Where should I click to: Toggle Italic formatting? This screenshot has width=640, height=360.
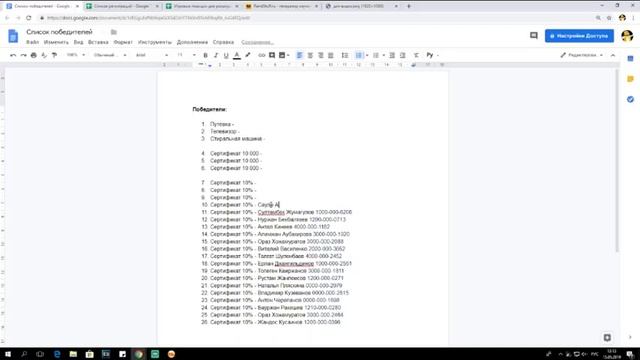pos(216,55)
